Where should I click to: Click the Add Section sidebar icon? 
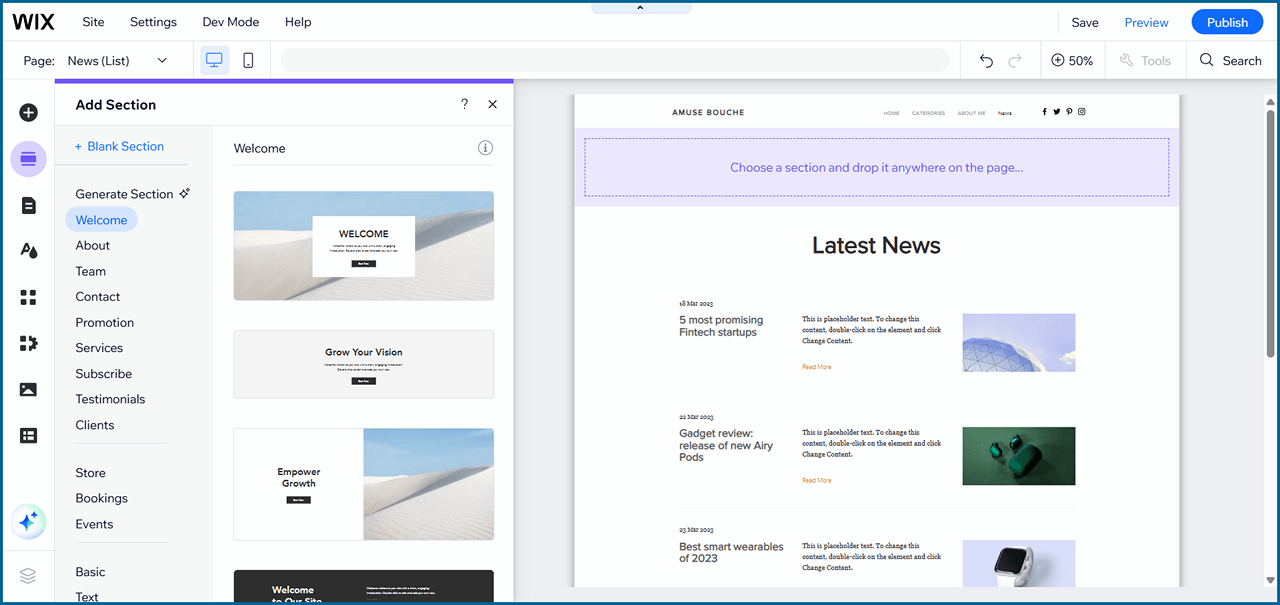[x=28, y=159]
